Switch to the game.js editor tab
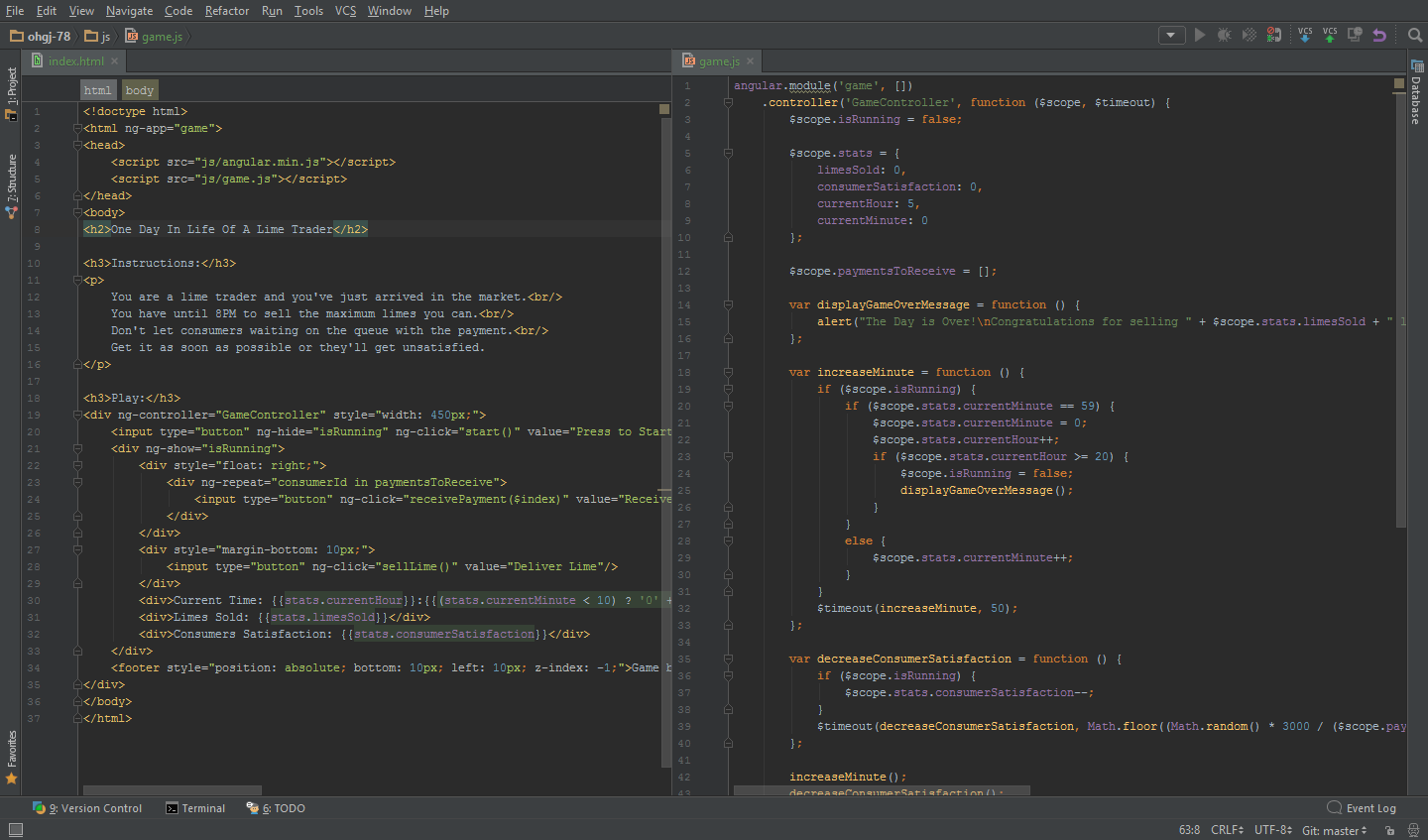Viewport: 1428px width, 840px height. pos(719,61)
